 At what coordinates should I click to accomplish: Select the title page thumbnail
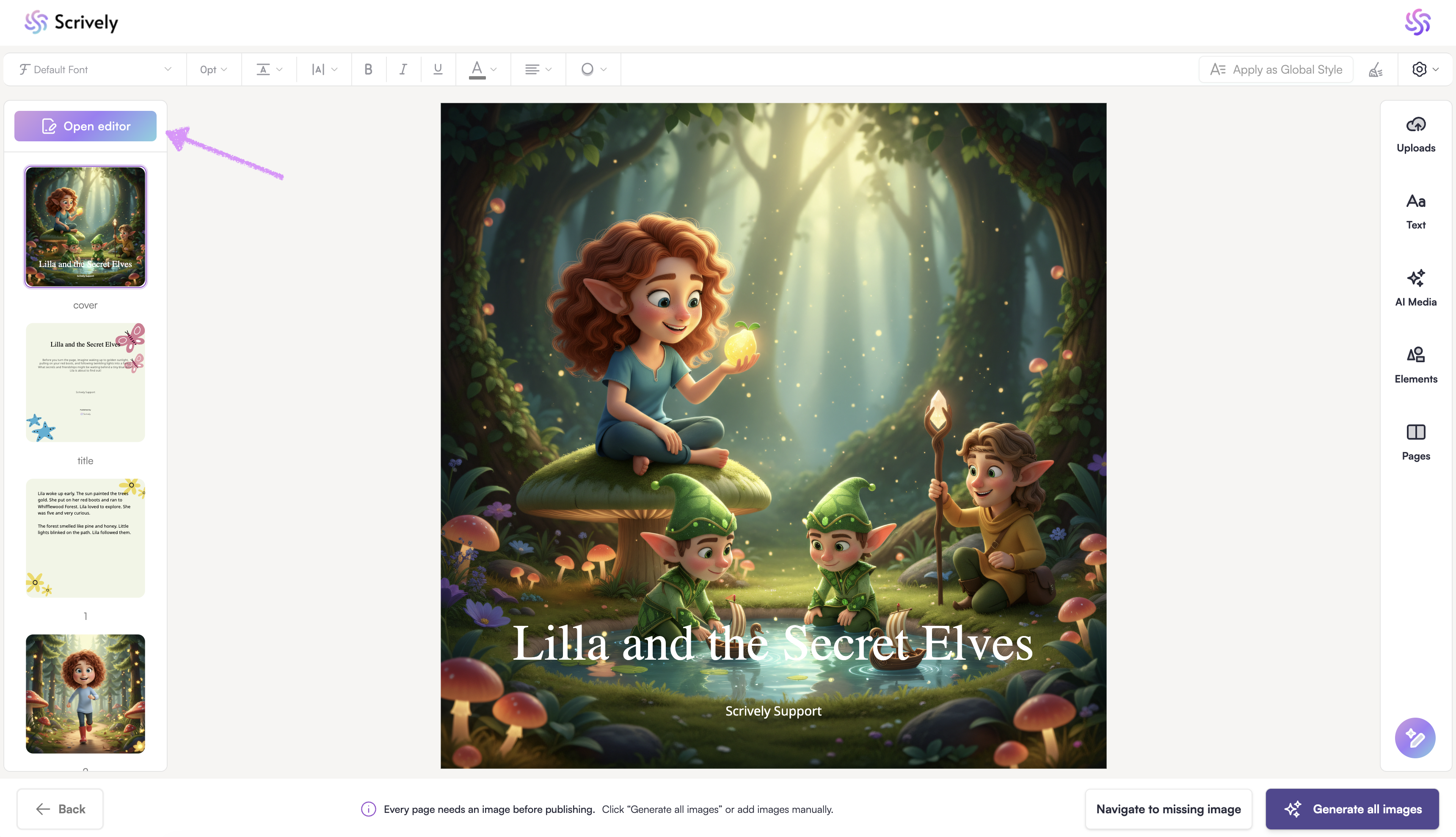coord(85,382)
